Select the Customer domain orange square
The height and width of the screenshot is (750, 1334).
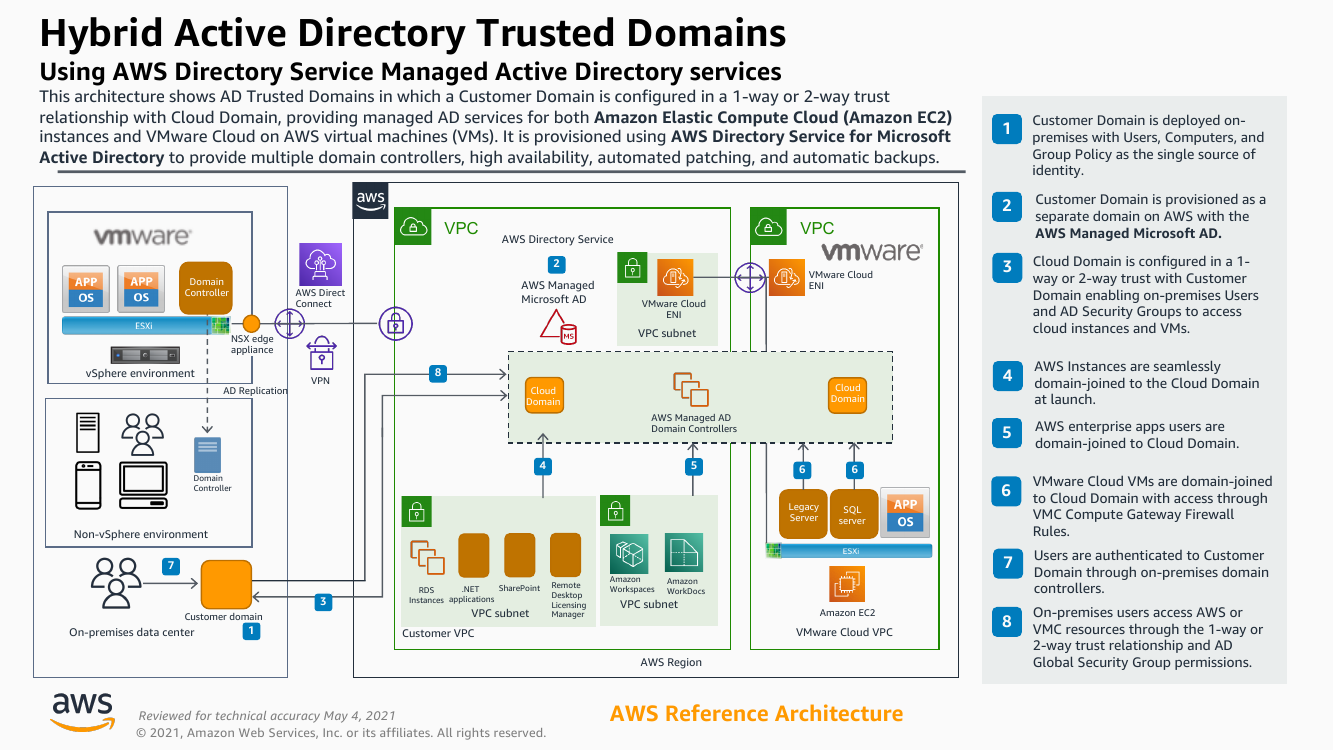click(226, 584)
